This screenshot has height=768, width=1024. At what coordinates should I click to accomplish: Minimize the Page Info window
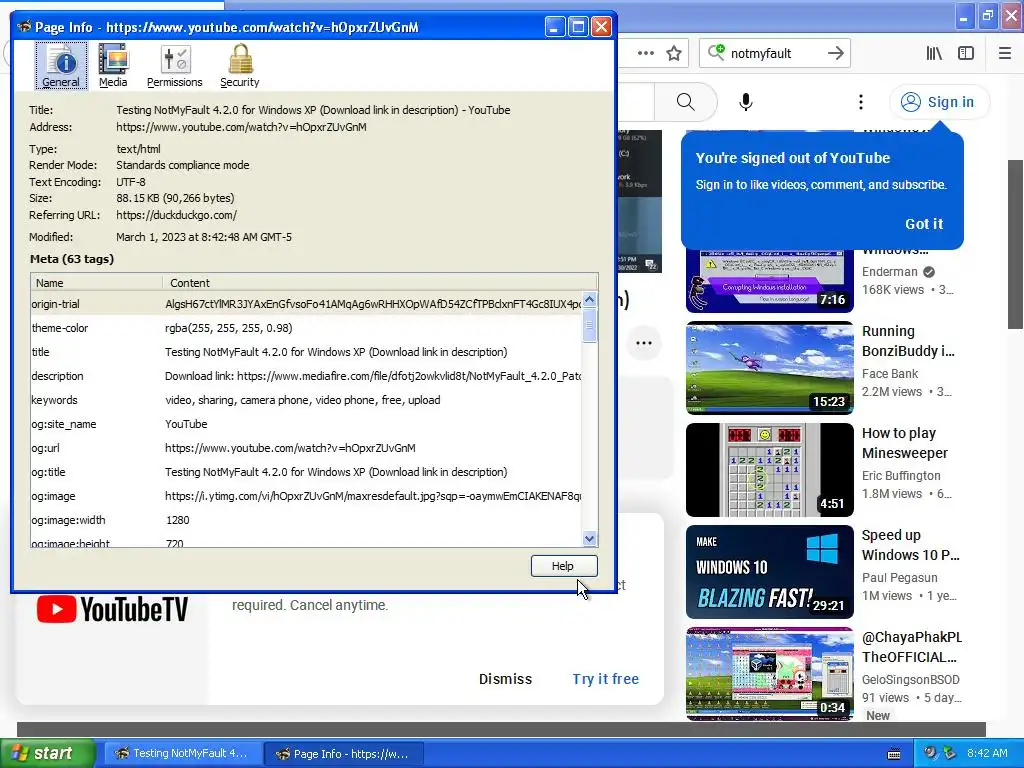[554, 27]
